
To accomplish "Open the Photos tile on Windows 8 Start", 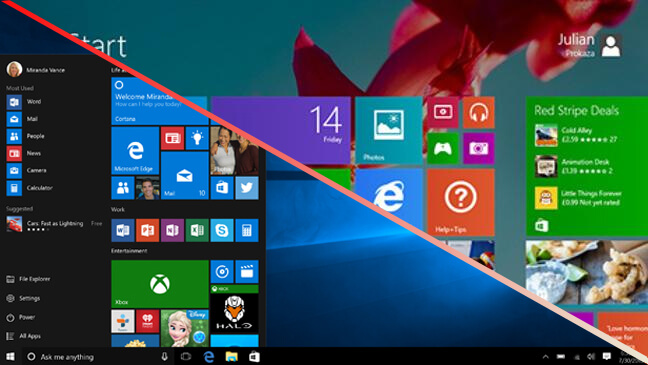I will click(x=388, y=130).
